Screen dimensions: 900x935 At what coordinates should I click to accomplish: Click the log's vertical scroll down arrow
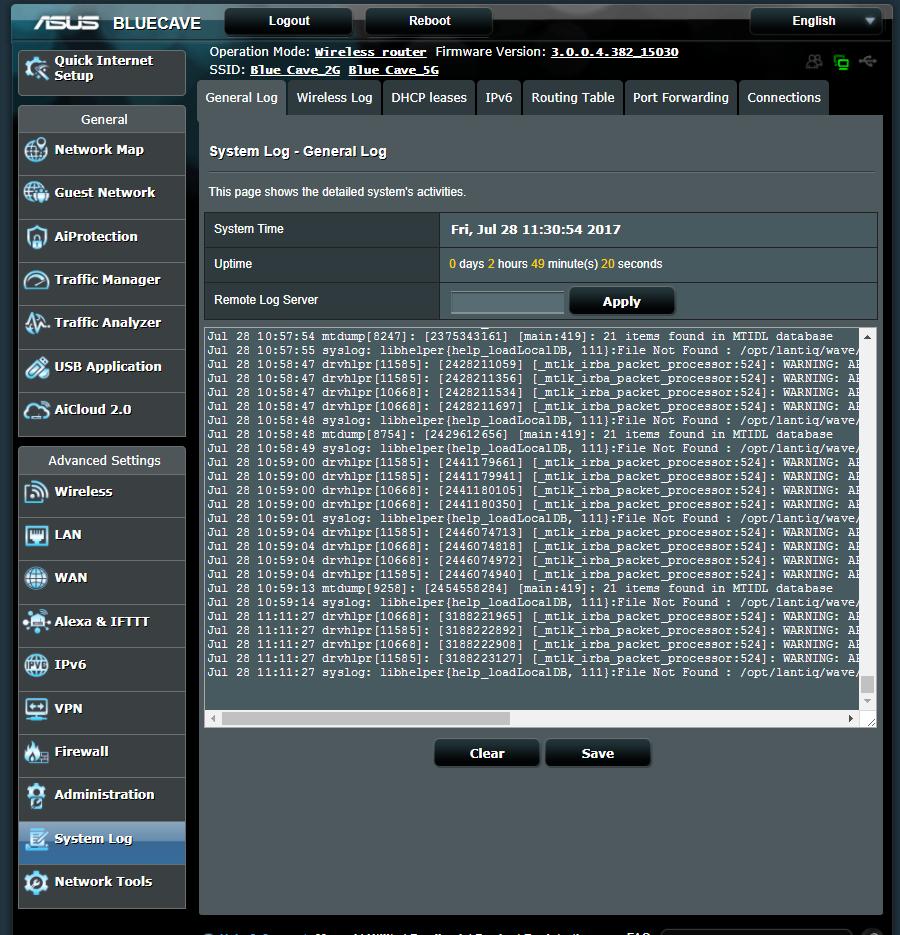tap(868, 701)
